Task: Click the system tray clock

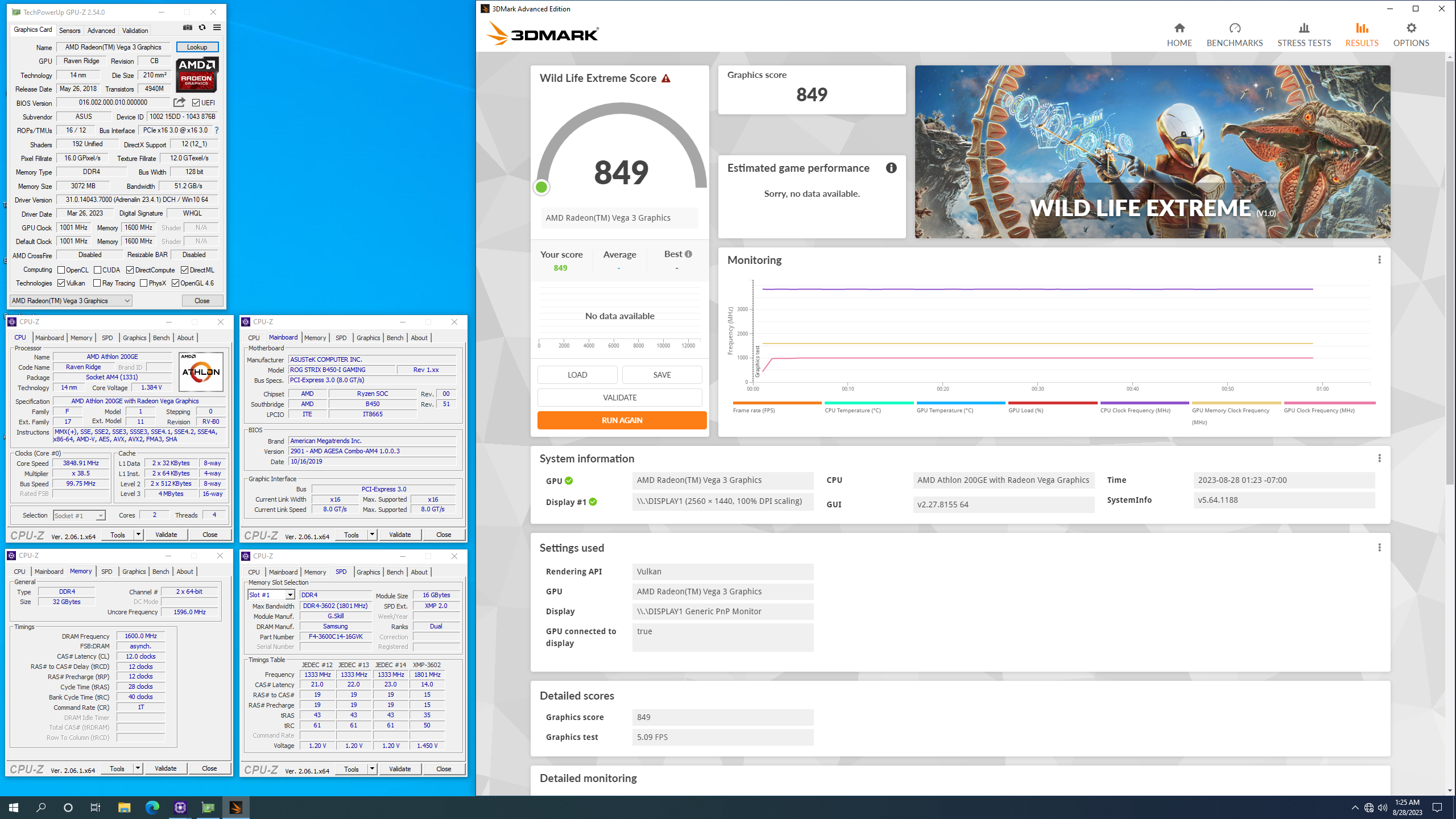Action: point(1407,807)
